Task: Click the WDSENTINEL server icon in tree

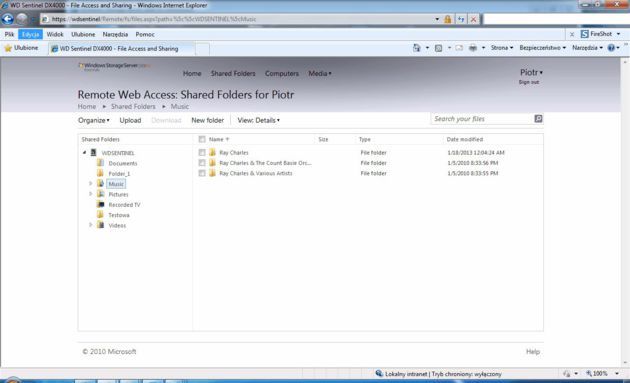Action: [94, 153]
